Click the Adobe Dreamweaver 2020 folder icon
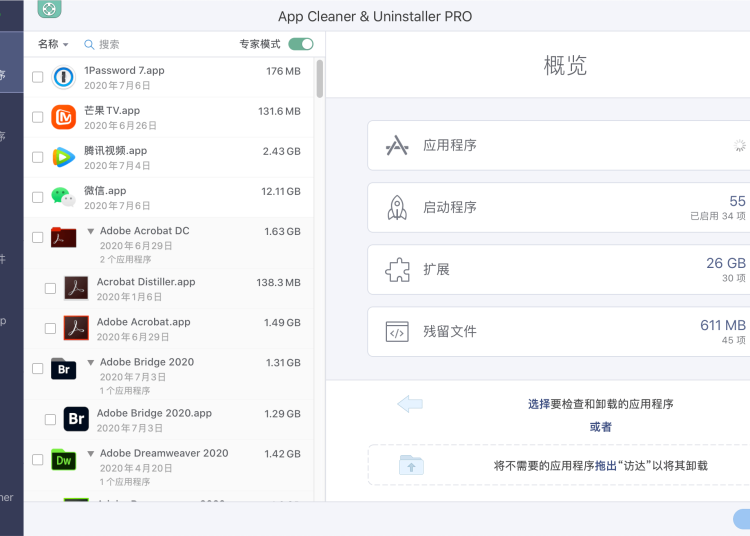This screenshot has height=536, width=750. tap(63, 460)
